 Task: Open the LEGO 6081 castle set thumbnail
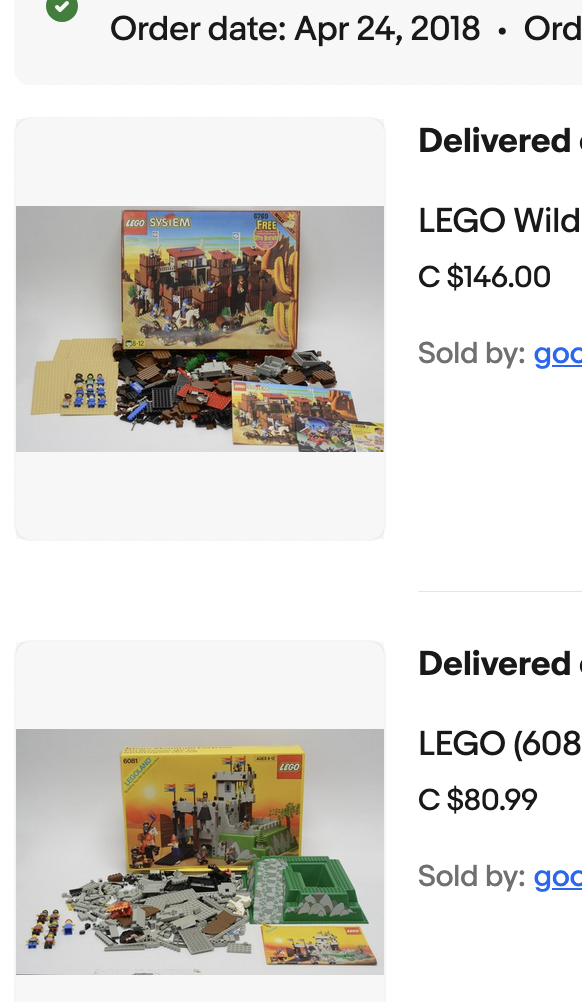200,851
